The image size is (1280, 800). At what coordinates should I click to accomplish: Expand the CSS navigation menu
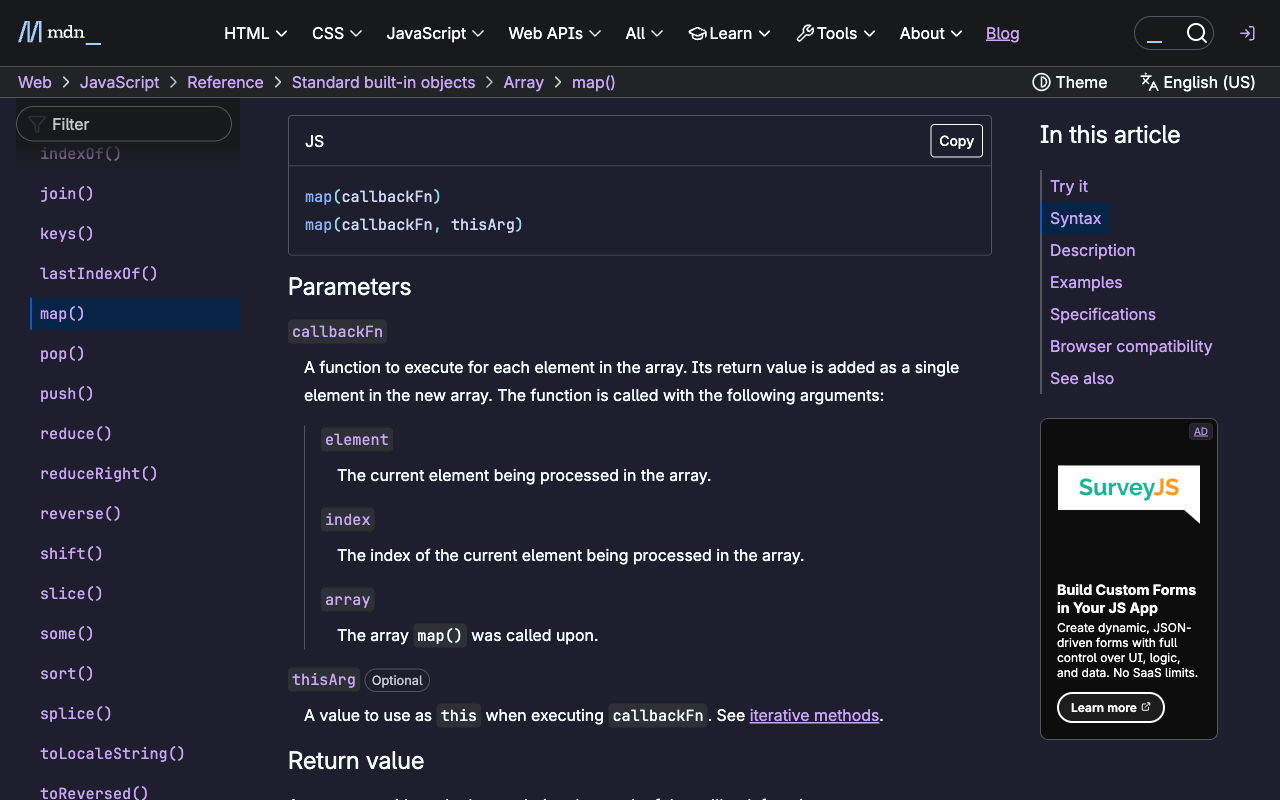[x=337, y=33]
